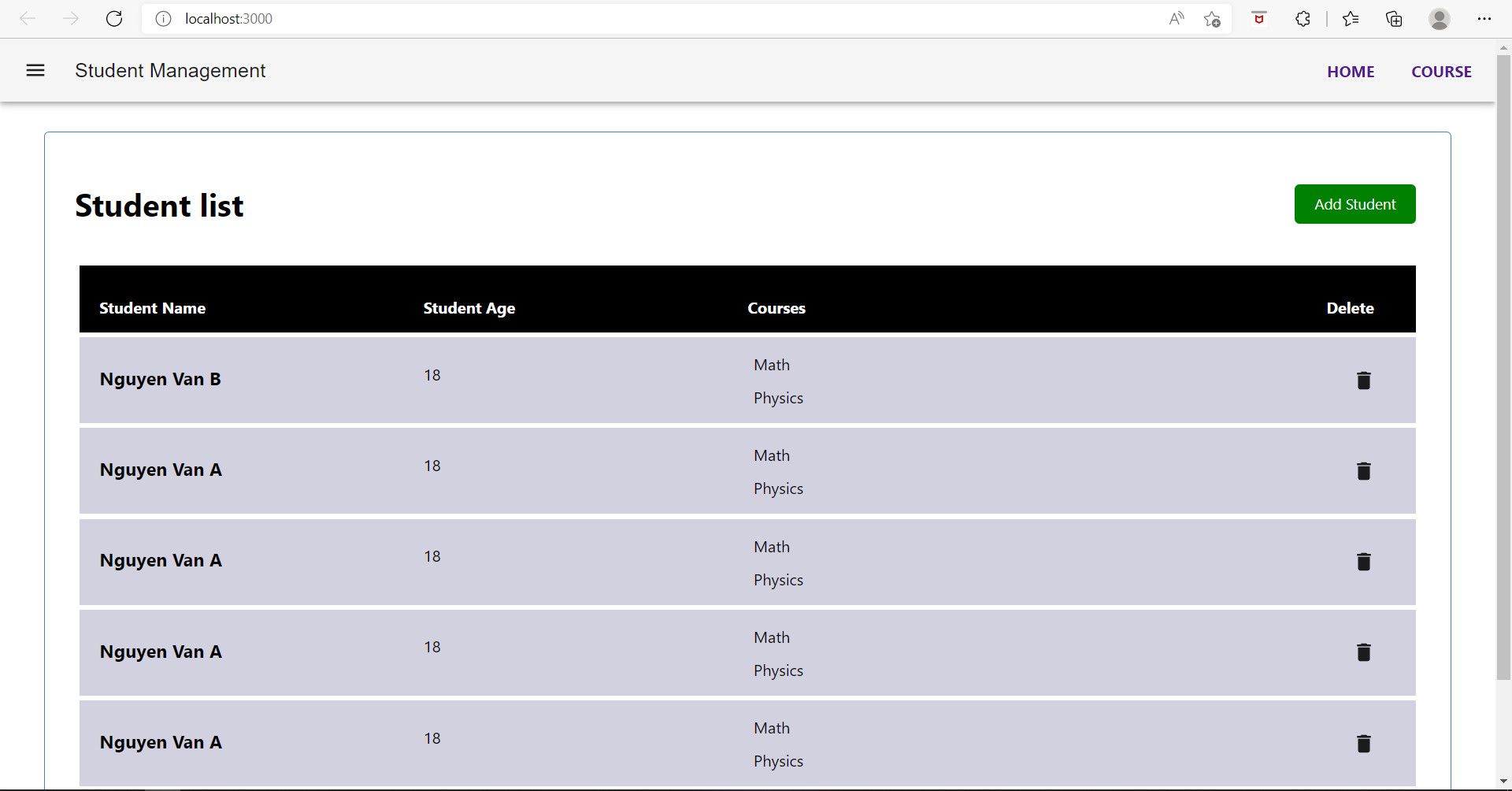Go to the HOME navigation item
This screenshot has height=791, width=1512.
coord(1351,71)
